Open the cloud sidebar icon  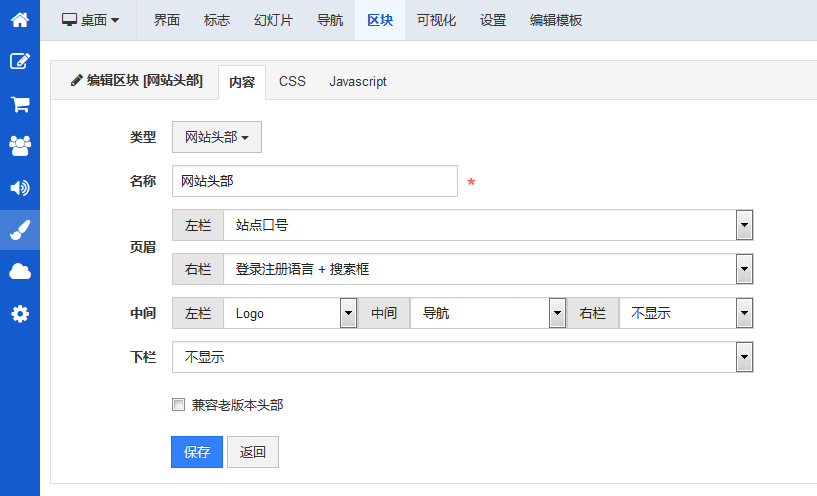point(19,272)
